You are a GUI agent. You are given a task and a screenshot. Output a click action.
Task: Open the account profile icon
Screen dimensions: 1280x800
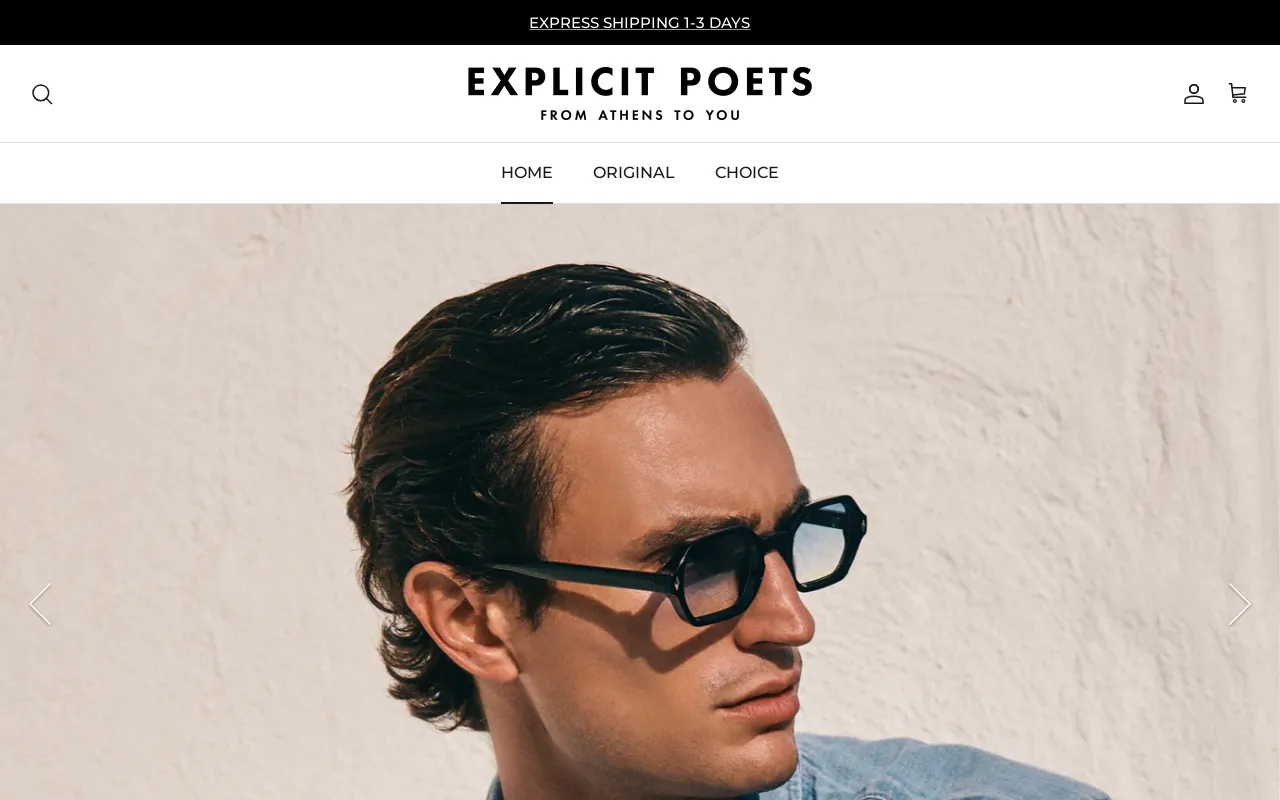(1194, 94)
